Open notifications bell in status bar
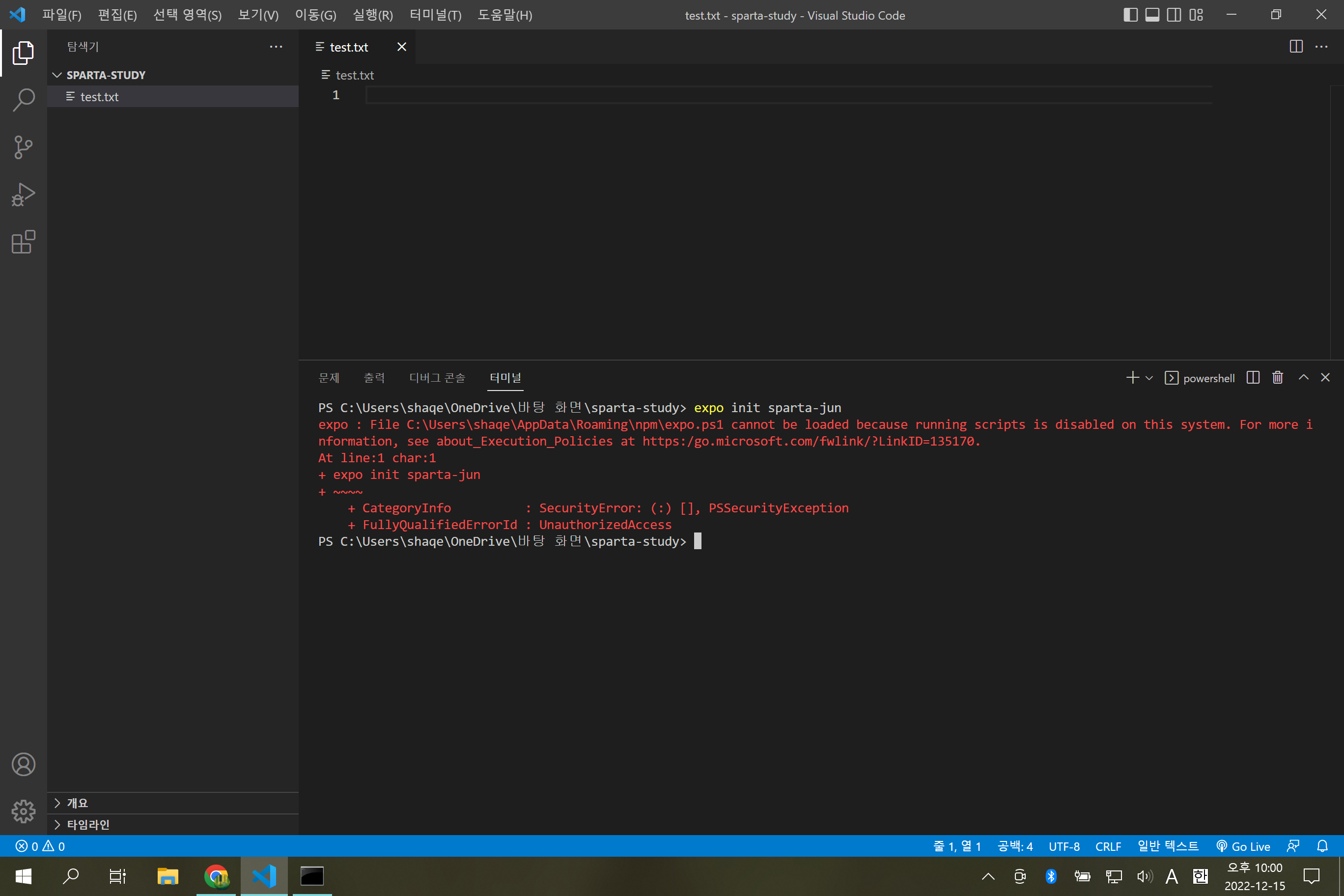Screen dimensions: 1344x896 tap(1322, 846)
